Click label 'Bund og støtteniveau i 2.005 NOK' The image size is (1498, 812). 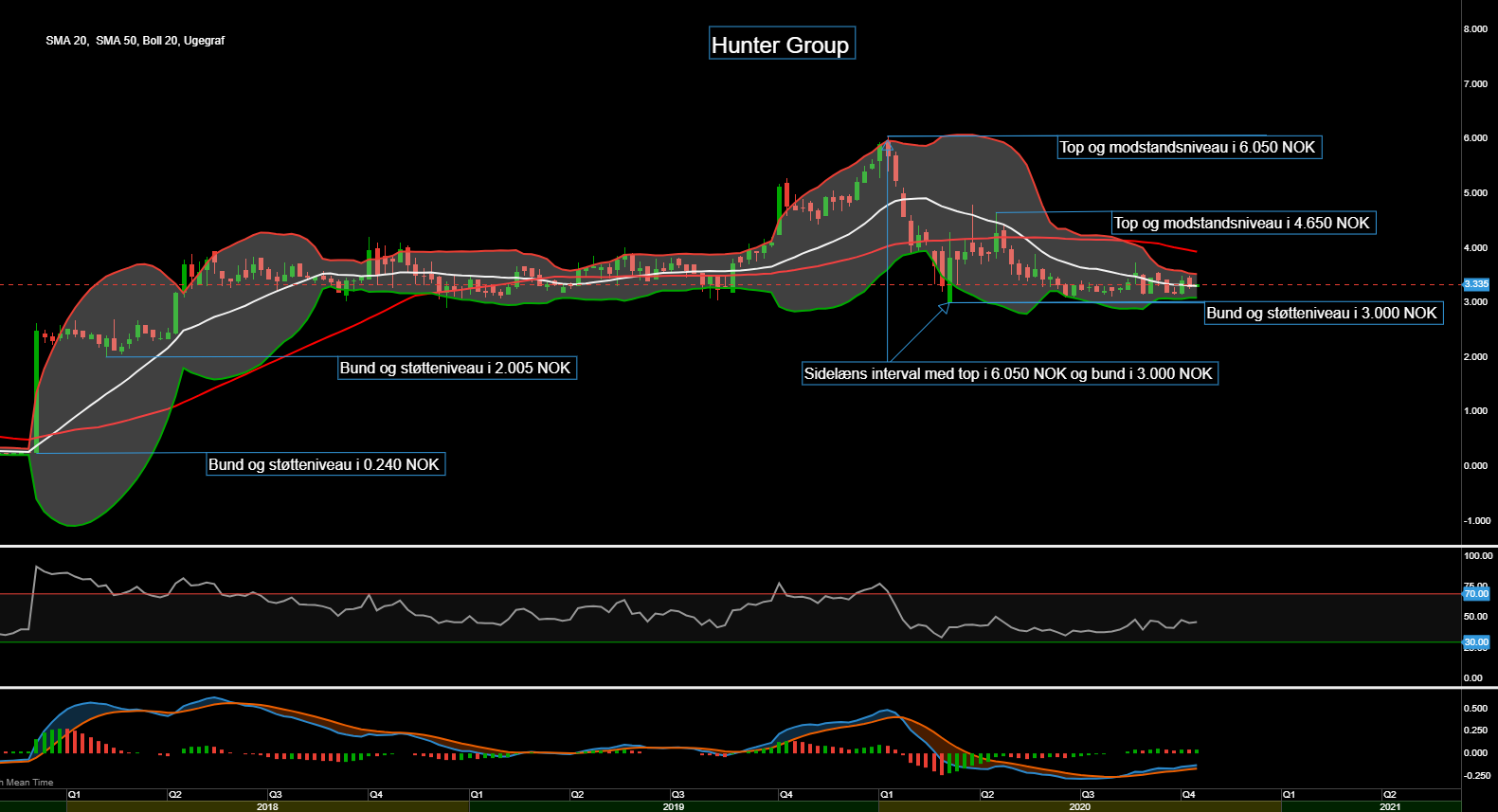457,368
